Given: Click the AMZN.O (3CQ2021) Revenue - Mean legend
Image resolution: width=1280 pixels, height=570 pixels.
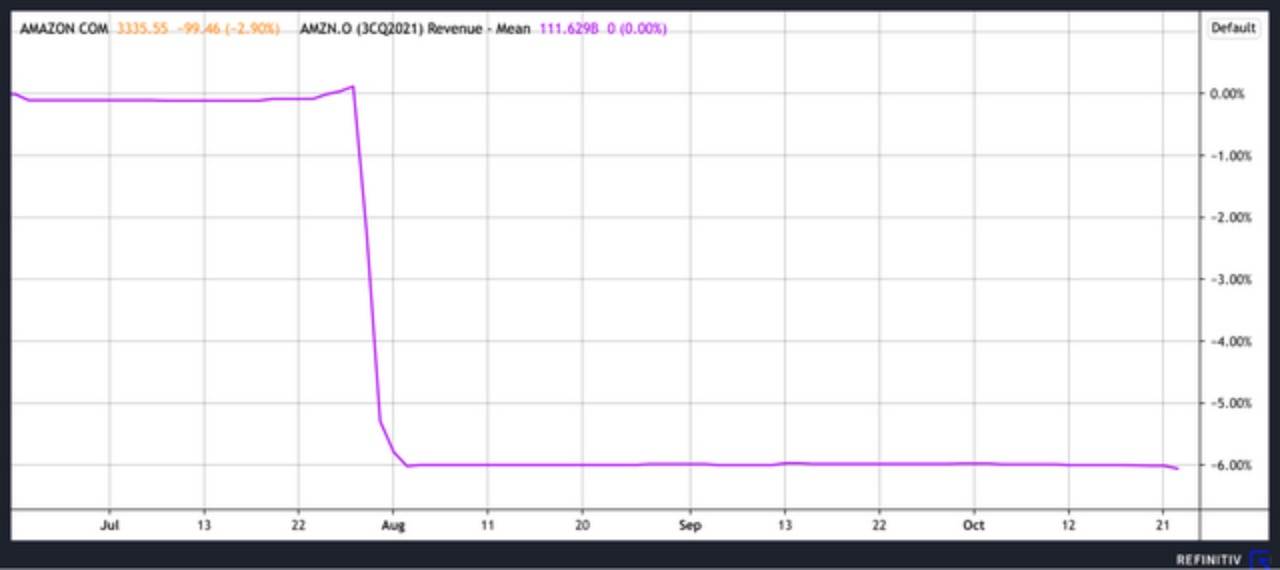Looking at the screenshot, I should pyautogui.click(x=415, y=29).
